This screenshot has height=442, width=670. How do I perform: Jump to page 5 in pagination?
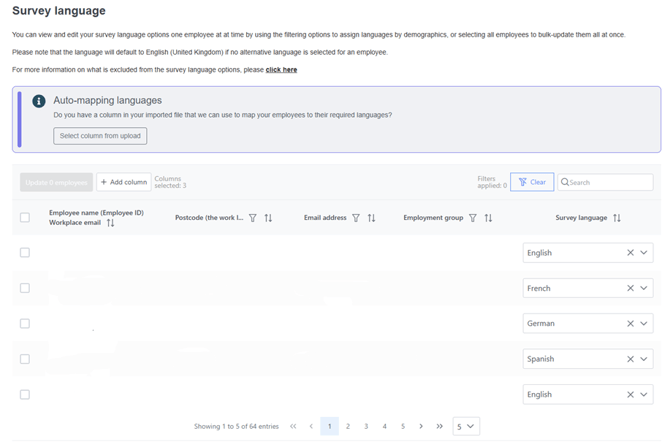click(403, 426)
